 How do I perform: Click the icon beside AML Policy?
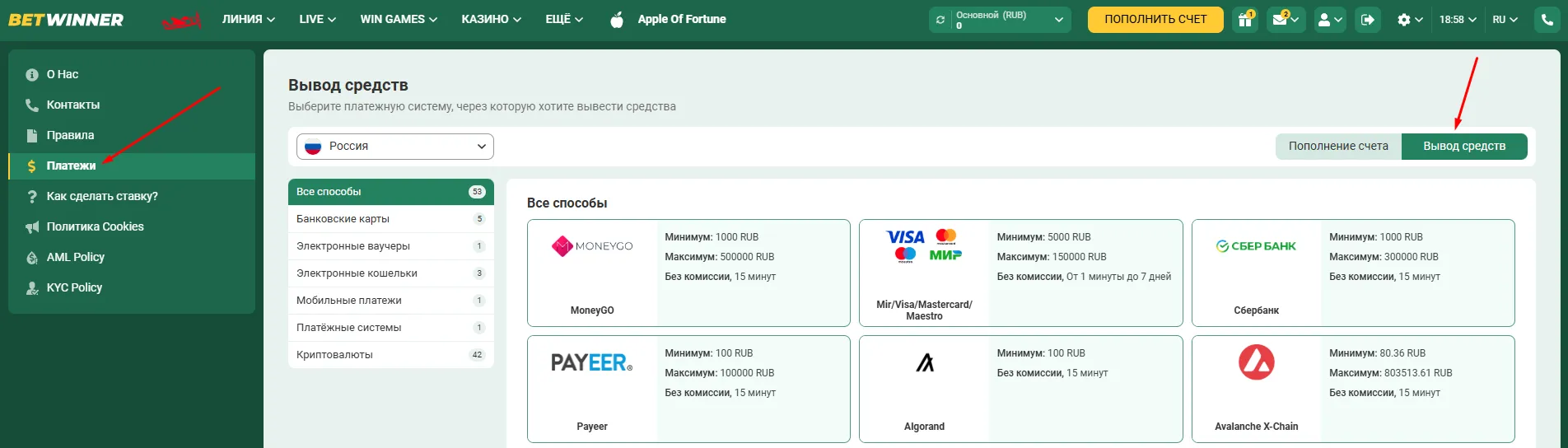32,258
